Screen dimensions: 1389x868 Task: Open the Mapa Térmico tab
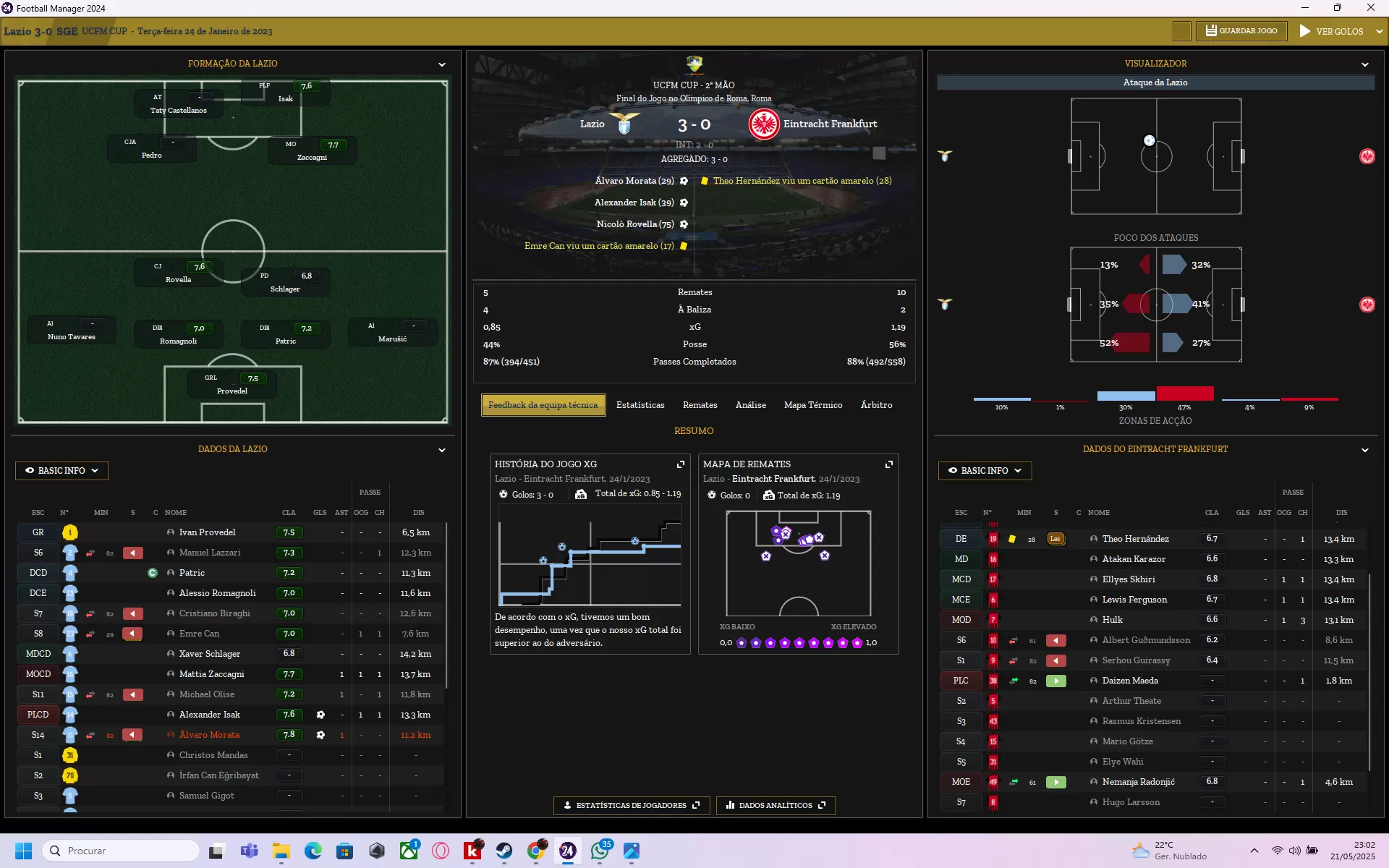tap(813, 405)
